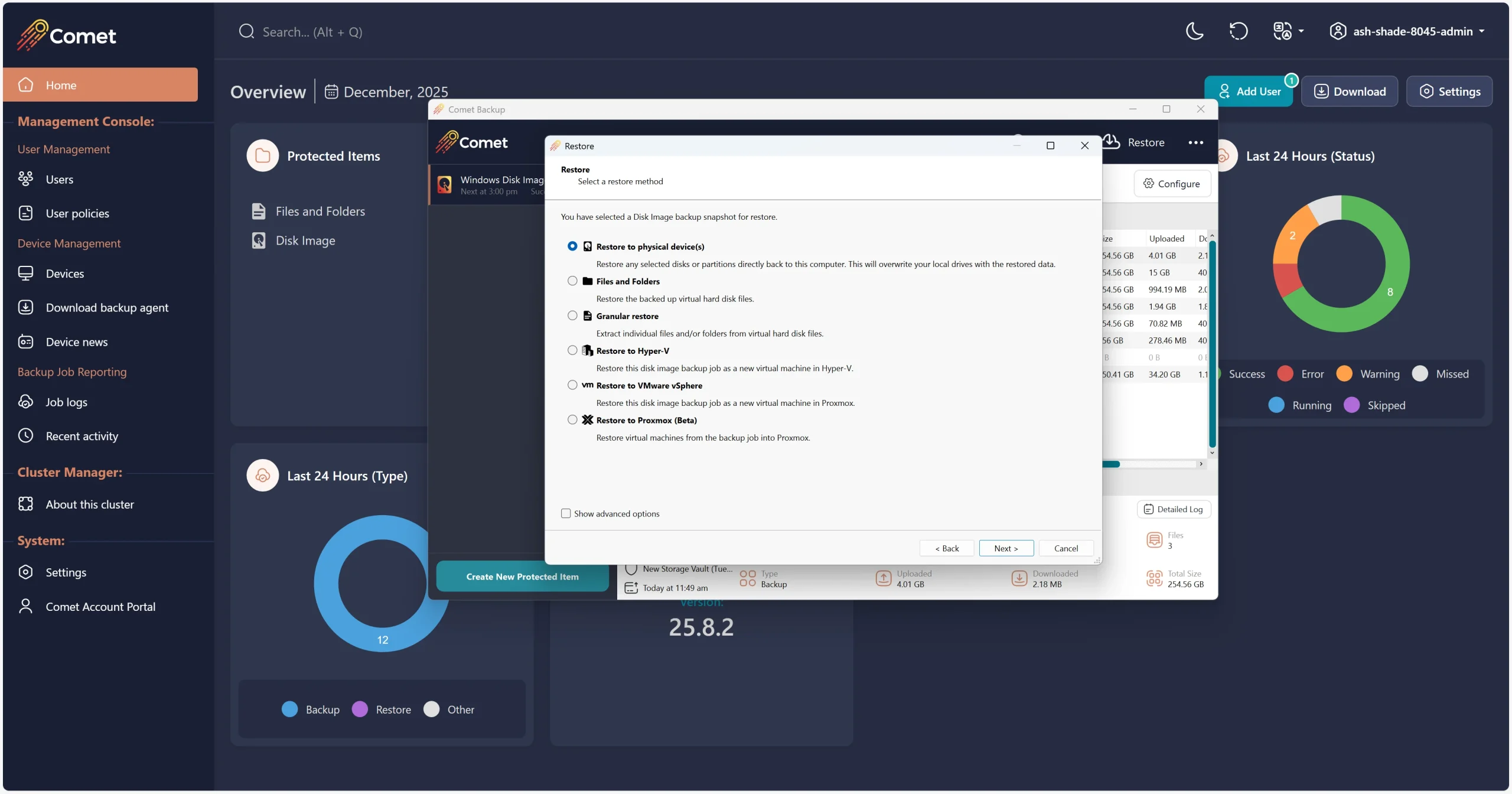Image resolution: width=1512 pixels, height=794 pixels.
Task: Open Download backup agent in the sidebar
Action: coord(107,307)
